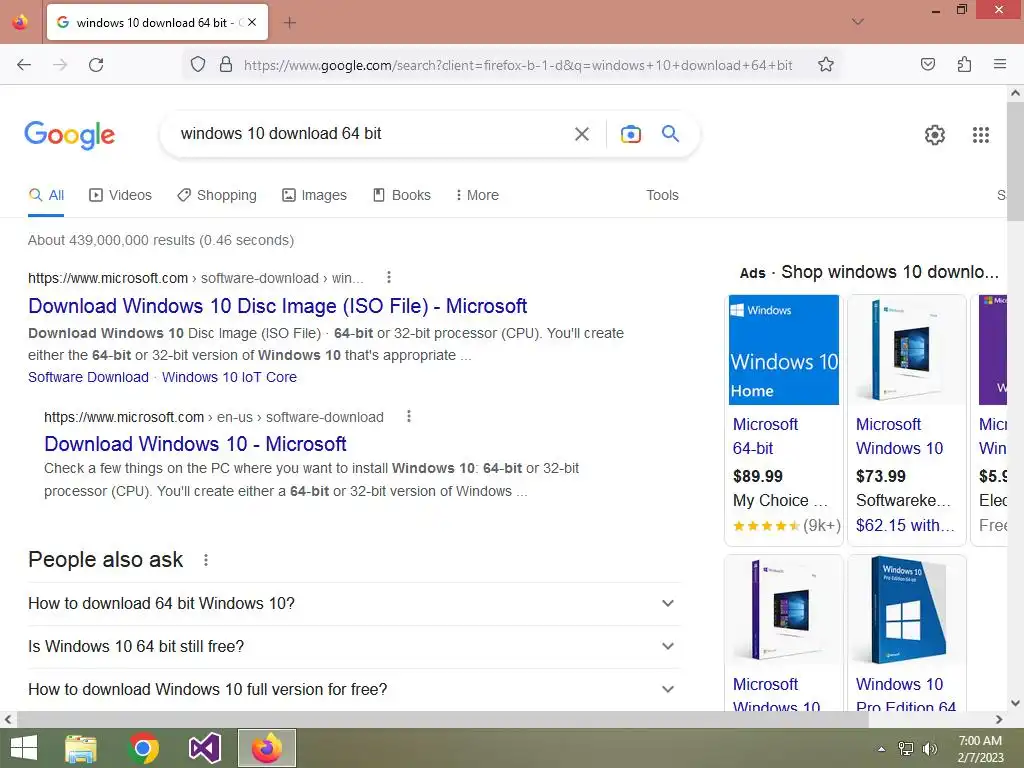Click the magnifier search button

(x=670, y=134)
